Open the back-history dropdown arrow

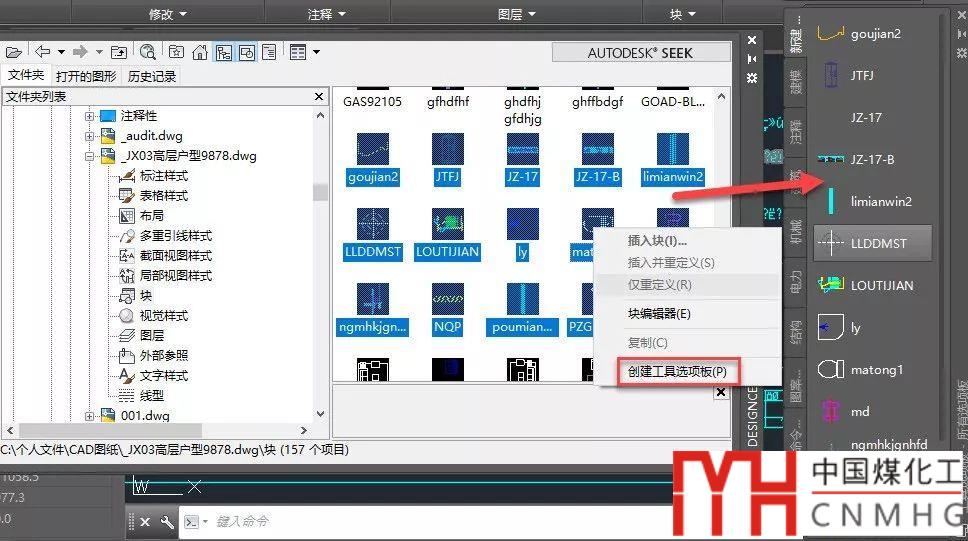coord(61,52)
